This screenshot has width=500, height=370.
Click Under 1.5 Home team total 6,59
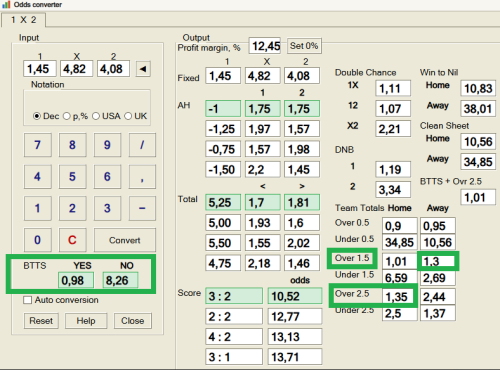400,278
